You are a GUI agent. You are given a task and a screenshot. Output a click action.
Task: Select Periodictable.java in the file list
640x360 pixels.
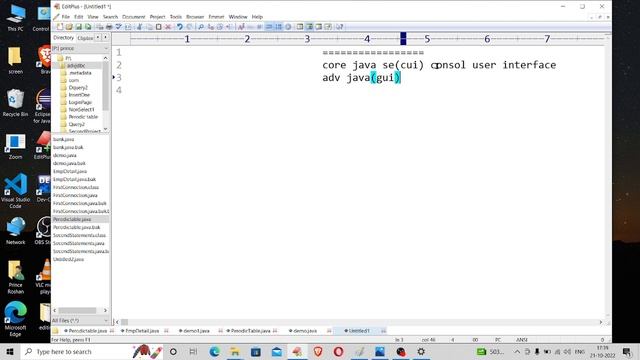72,219
